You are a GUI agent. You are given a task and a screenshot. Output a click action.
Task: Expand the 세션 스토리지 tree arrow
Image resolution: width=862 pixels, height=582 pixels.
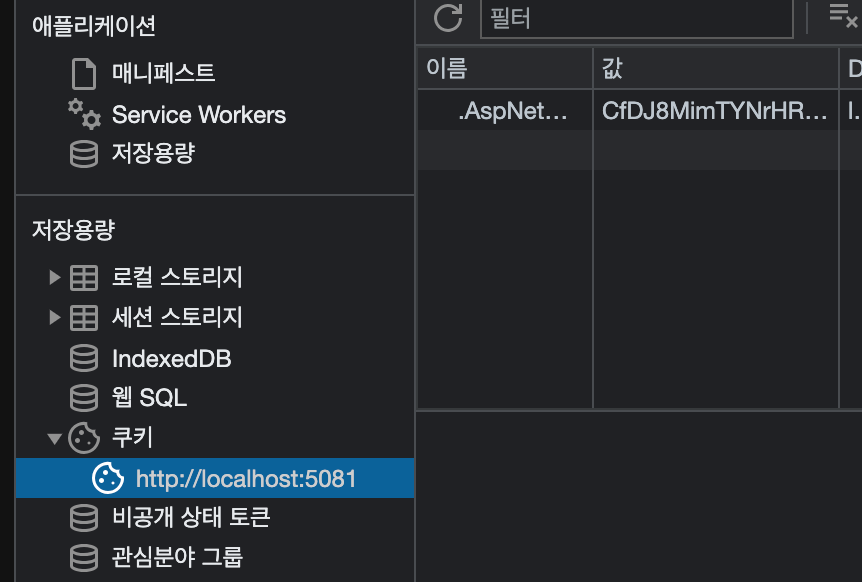54,317
